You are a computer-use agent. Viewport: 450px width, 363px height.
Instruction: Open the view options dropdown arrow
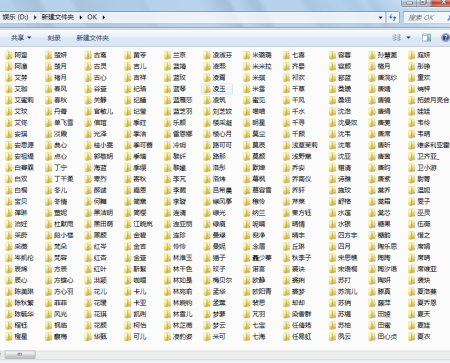(x=408, y=38)
